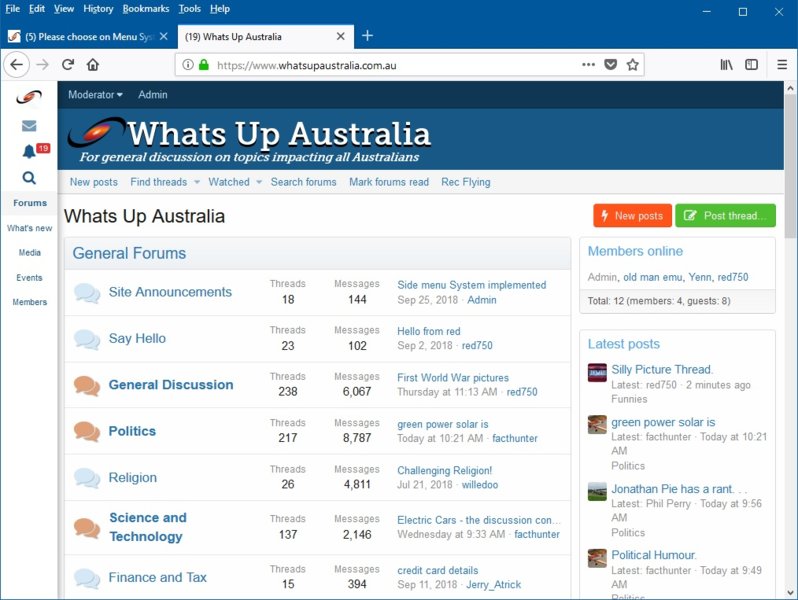Screen dimensions: 798x600
Task: Bookmark this page with the star icon
Action: 633,65
